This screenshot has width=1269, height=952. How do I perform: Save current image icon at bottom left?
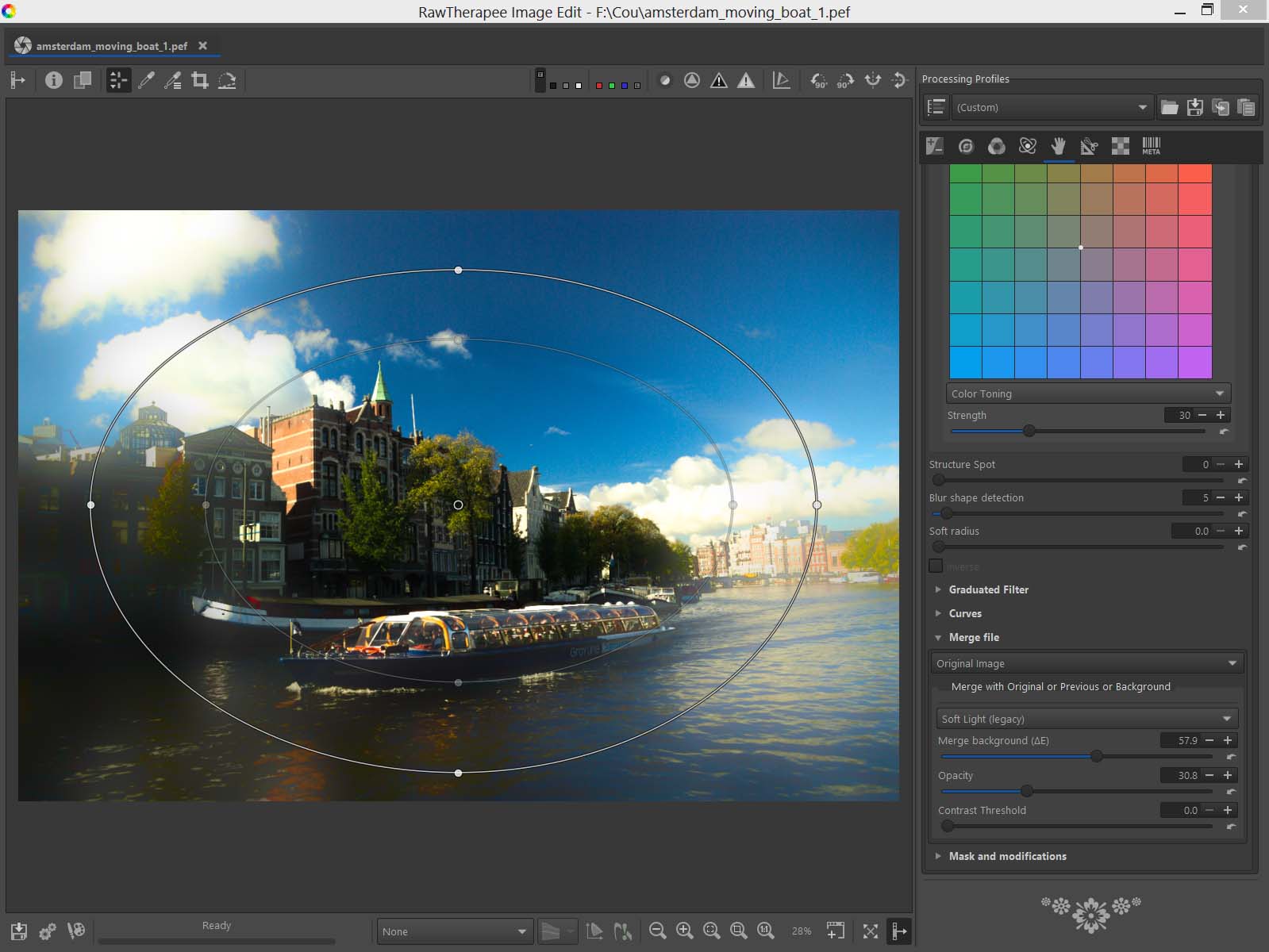[19, 931]
